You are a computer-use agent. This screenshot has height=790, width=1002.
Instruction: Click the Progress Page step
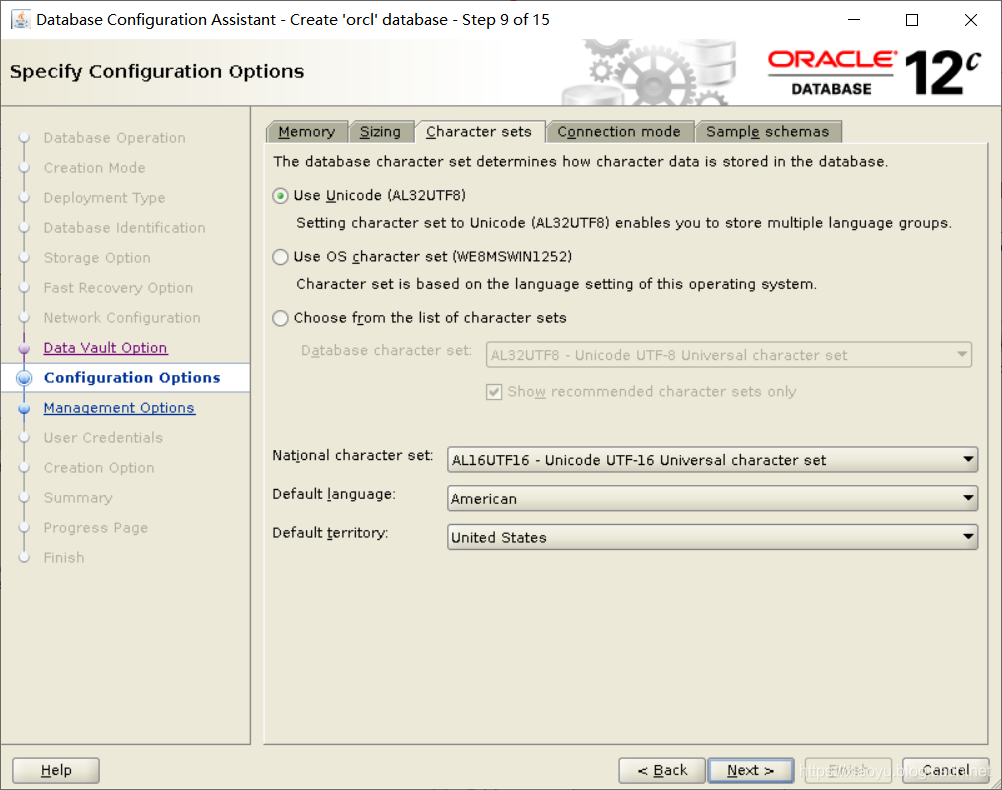pyautogui.click(x=96, y=528)
